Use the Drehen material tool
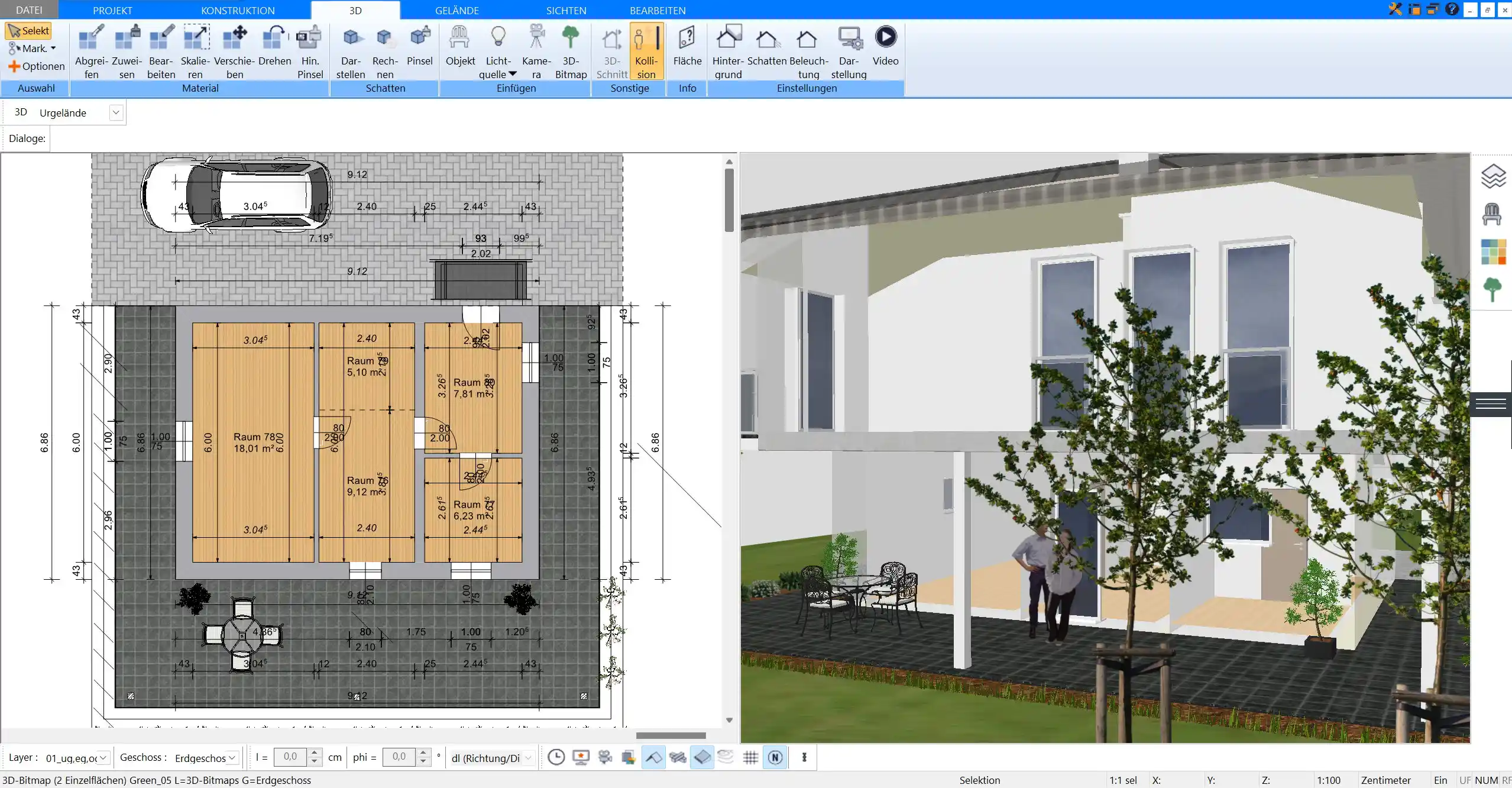The height and width of the screenshot is (788, 1512). (x=274, y=46)
